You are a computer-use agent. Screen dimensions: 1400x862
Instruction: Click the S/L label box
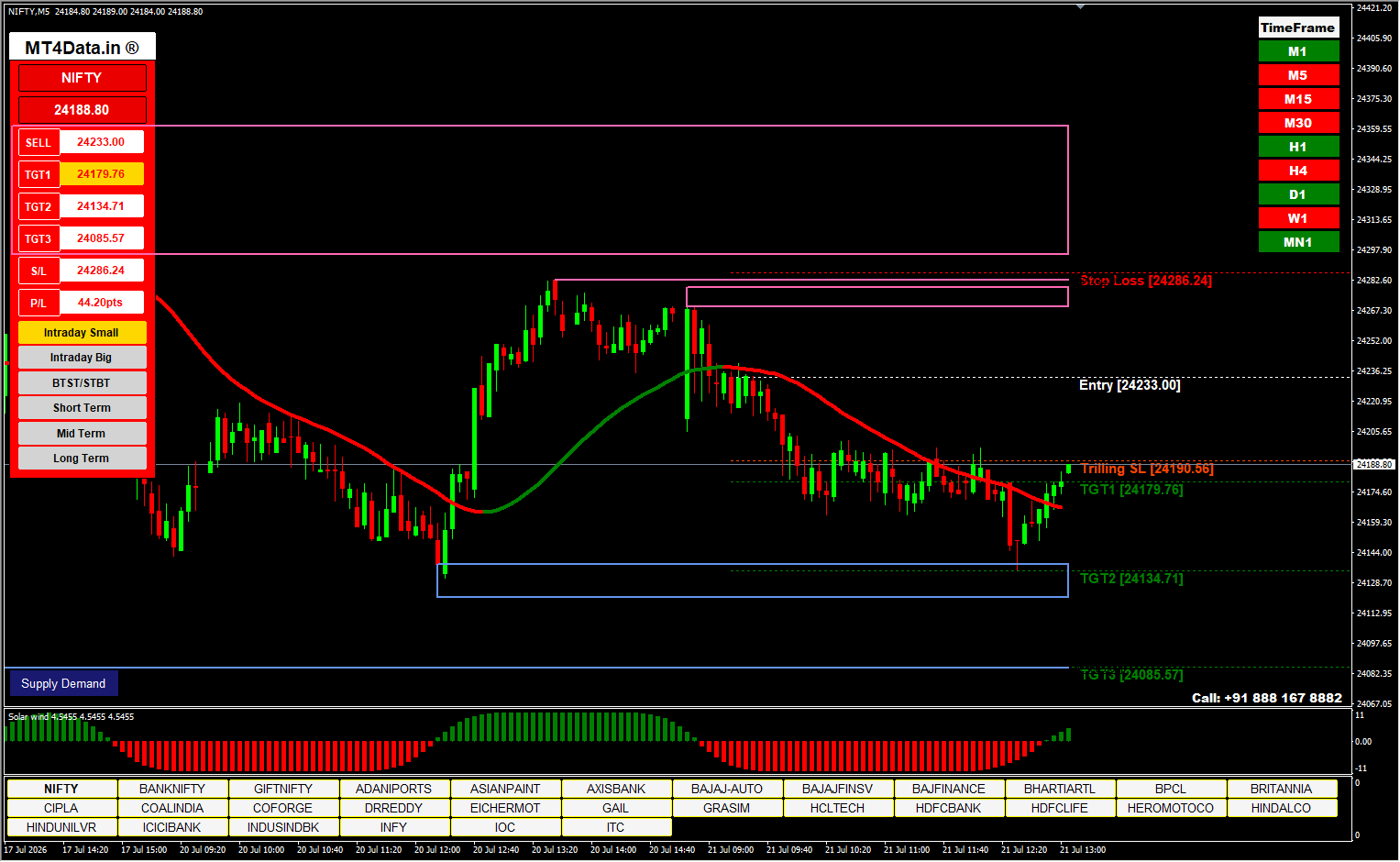(x=39, y=271)
